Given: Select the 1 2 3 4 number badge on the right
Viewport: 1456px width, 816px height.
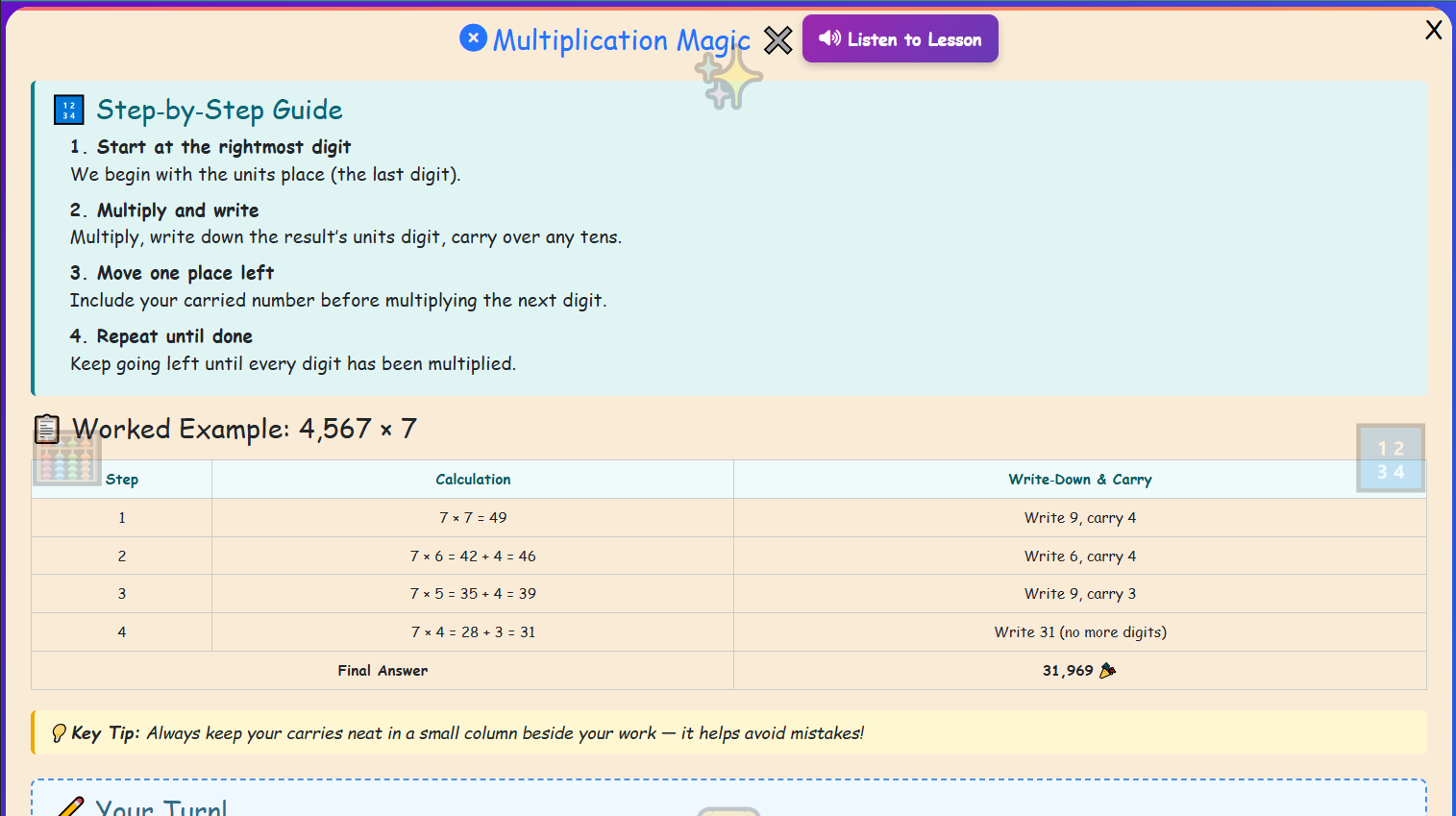Looking at the screenshot, I should point(1390,458).
